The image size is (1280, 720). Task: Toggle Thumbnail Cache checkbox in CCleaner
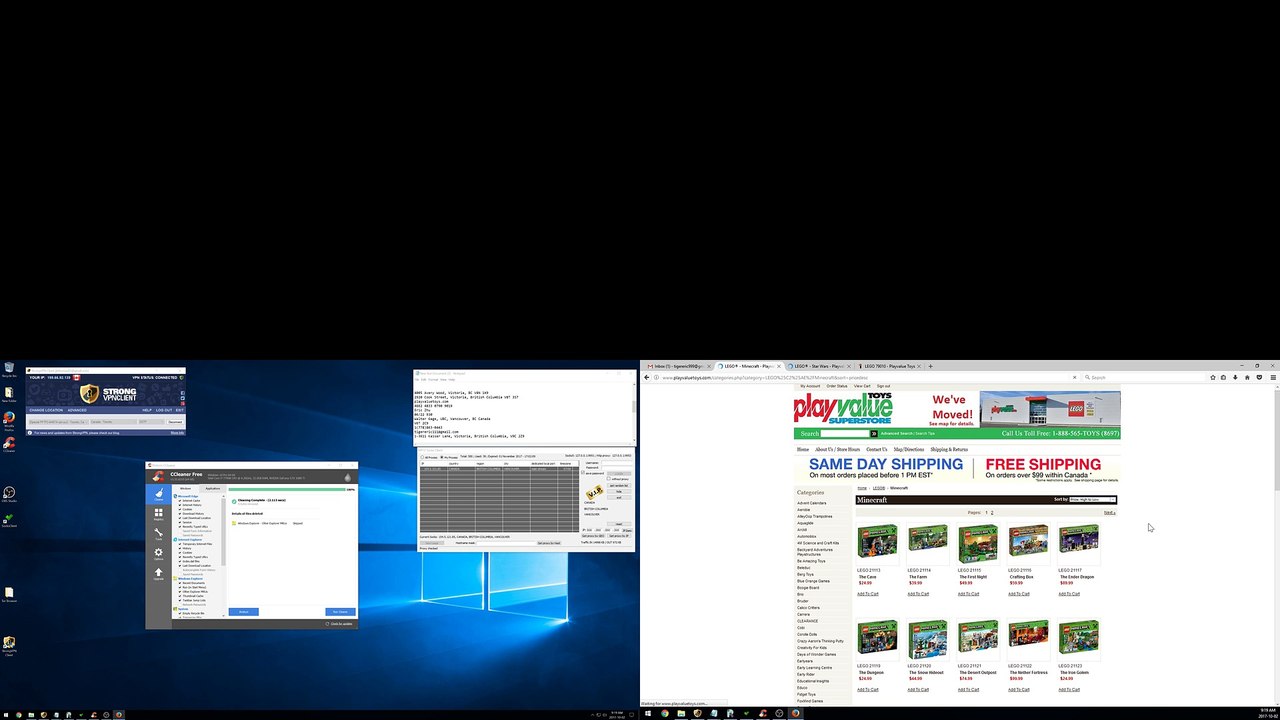coord(180,596)
